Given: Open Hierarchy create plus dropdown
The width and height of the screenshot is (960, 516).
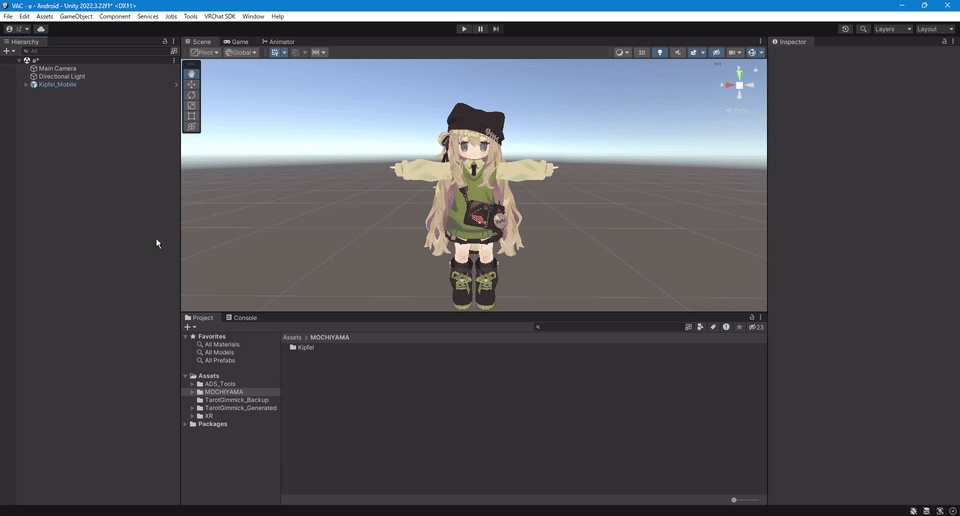Looking at the screenshot, I should pyautogui.click(x=9, y=51).
